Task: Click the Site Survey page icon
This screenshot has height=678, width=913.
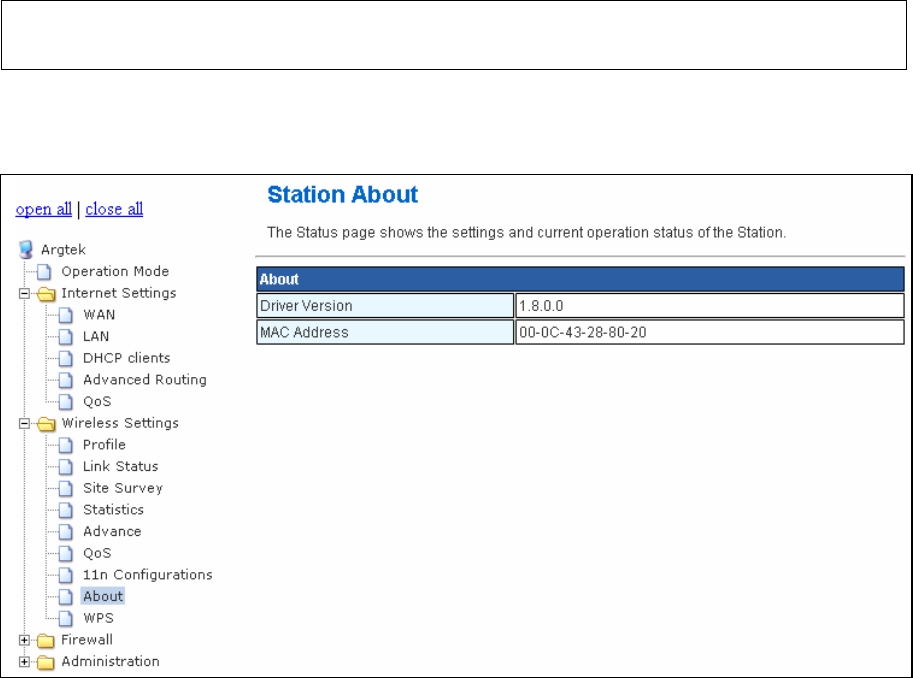Action: (66, 488)
